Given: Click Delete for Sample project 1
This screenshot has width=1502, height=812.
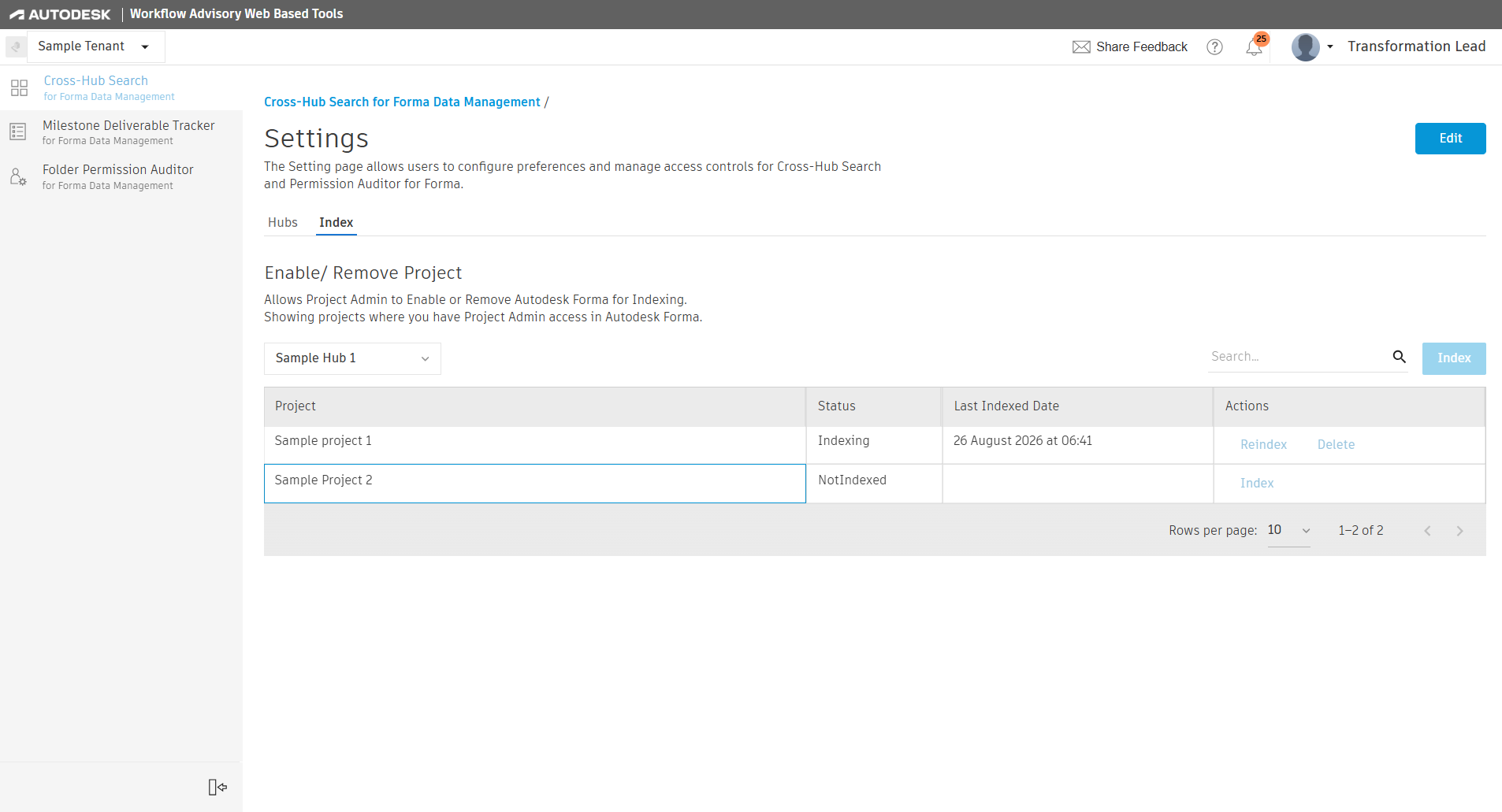Looking at the screenshot, I should tap(1336, 445).
